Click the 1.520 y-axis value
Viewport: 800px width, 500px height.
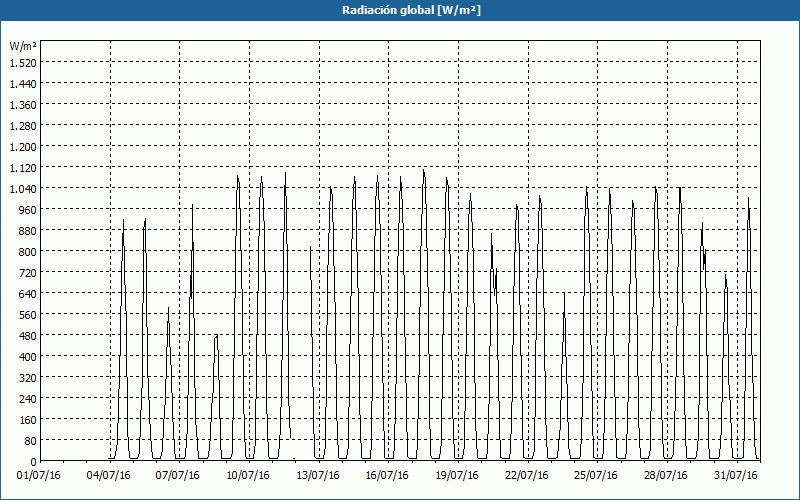click(23, 62)
